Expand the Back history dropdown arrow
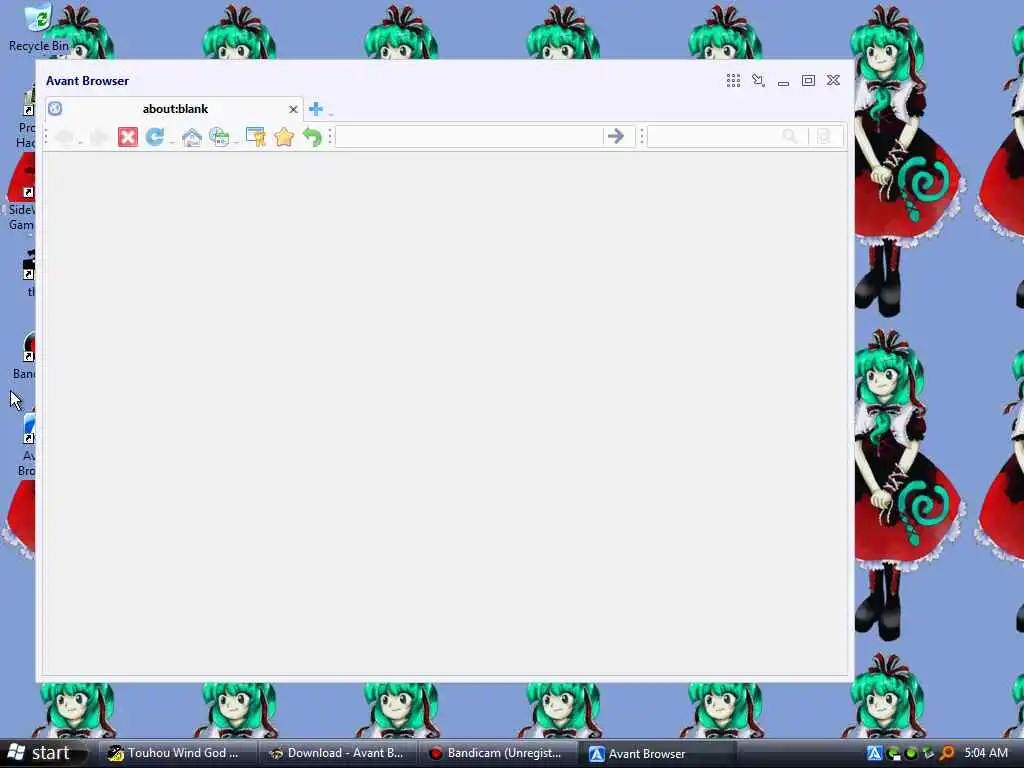Image resolution: width=1024 pixels, height=768 pixels. coord(81,141)
